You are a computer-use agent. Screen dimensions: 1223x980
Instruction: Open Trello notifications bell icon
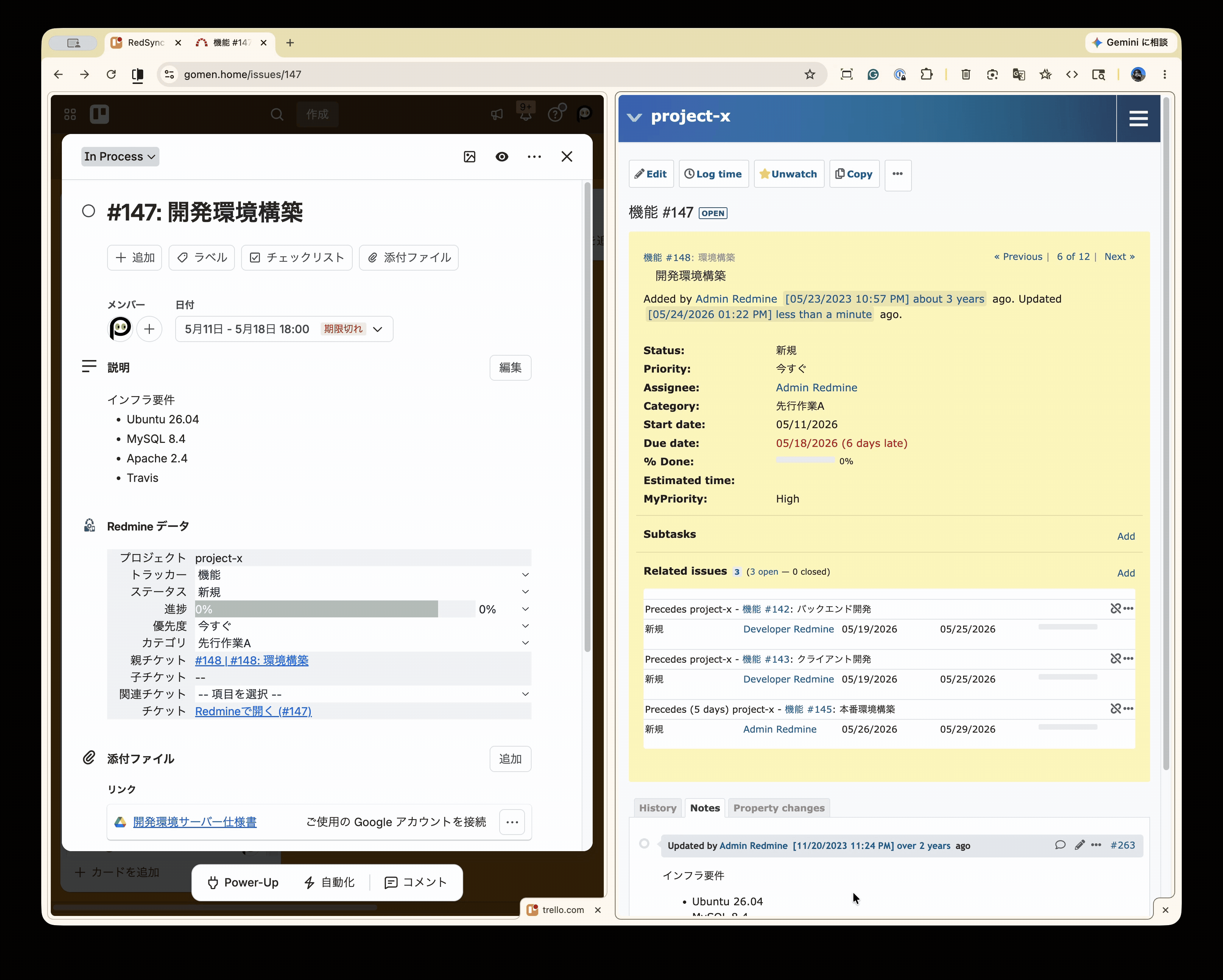tap(526, 114)
